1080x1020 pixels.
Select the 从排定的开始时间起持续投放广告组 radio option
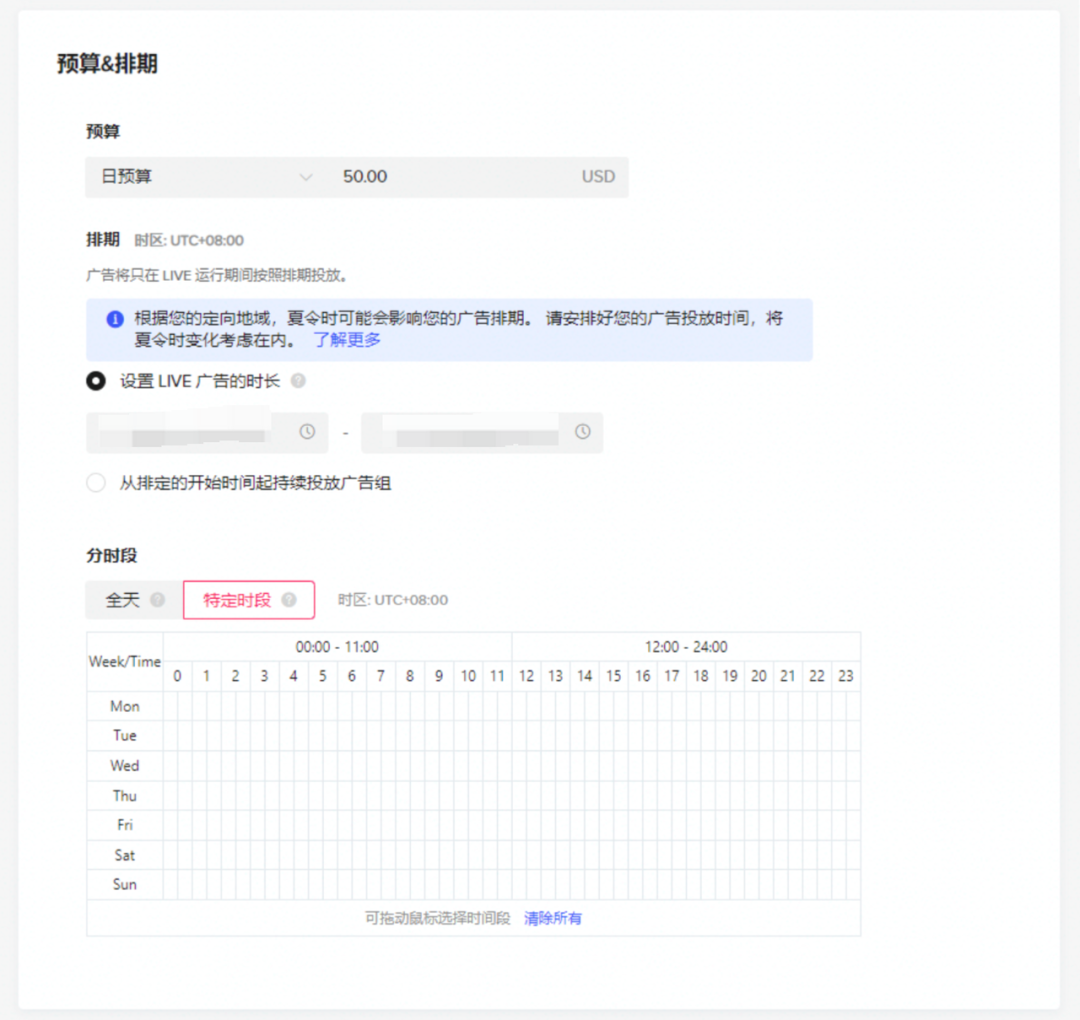coord(96,482)
